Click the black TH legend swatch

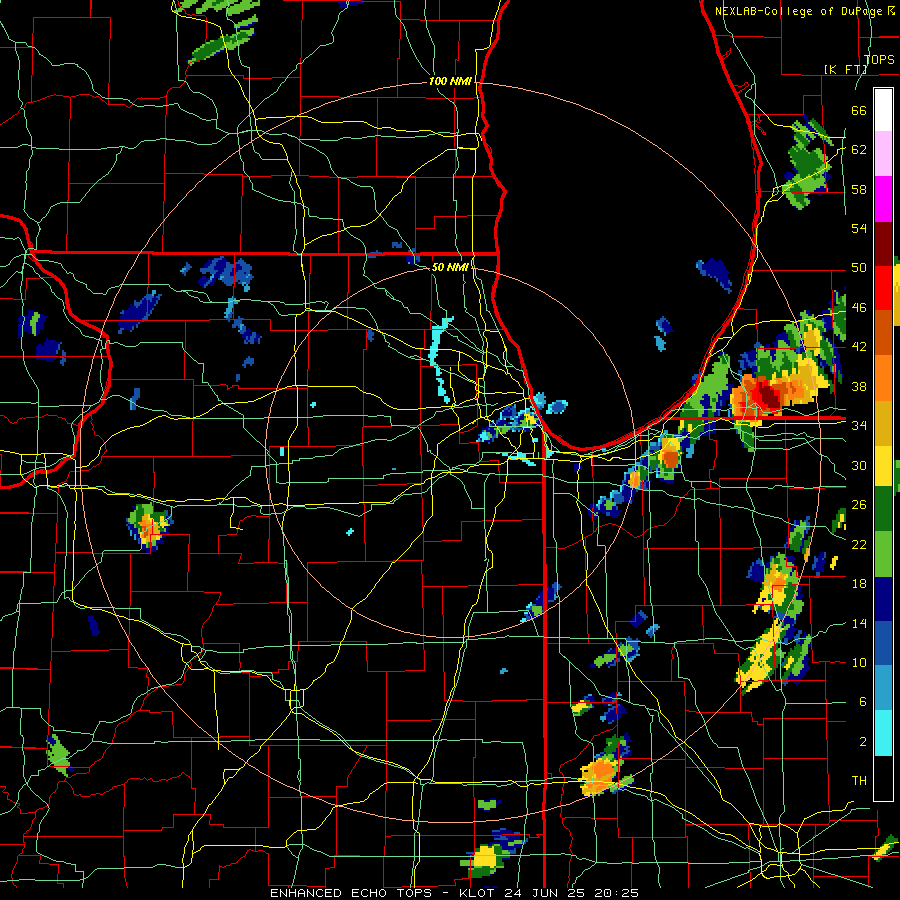pyautogui.click(x=883, y=778)
